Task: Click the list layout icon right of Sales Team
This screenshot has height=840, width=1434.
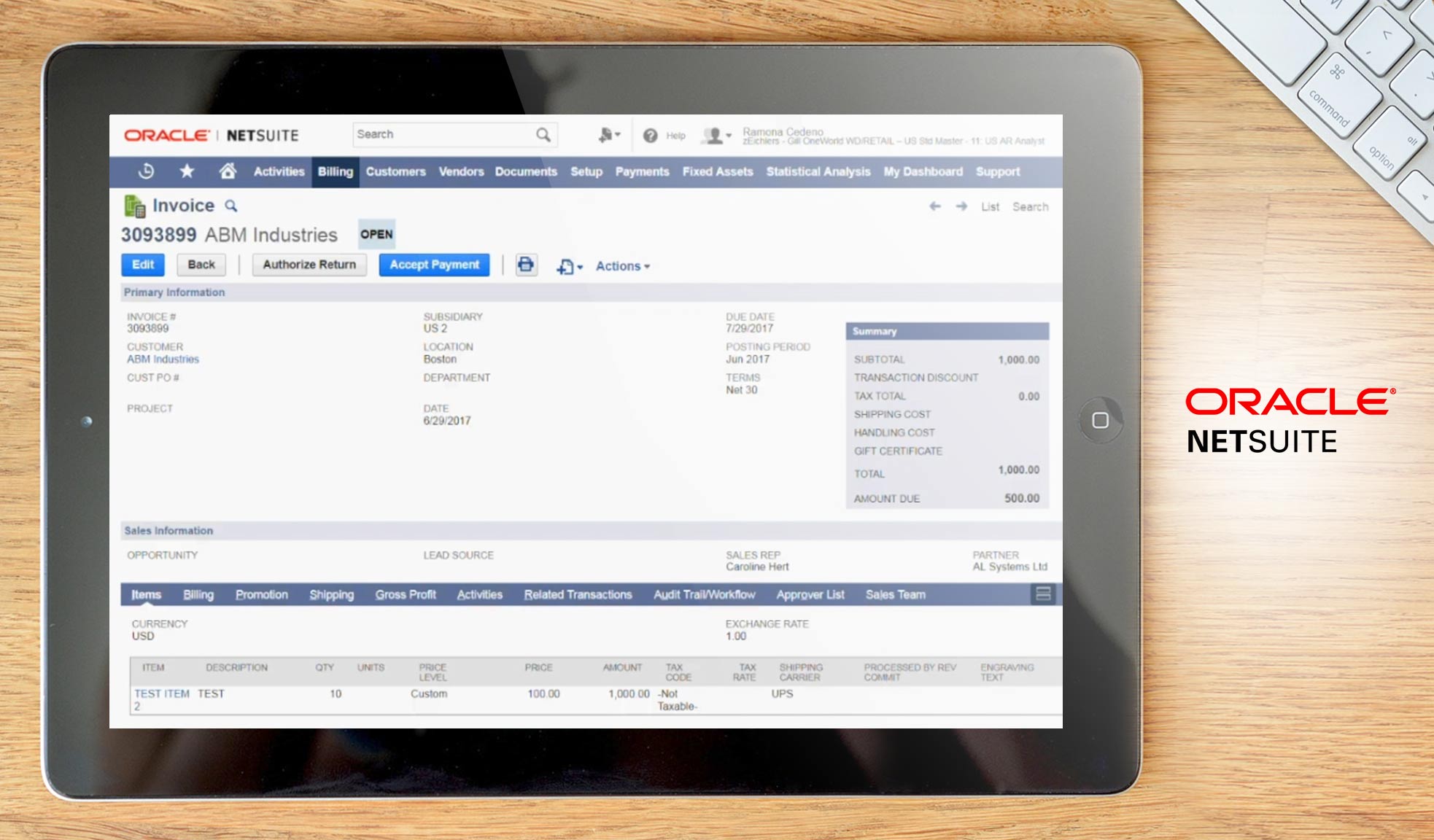Action: coord(1043,594)
